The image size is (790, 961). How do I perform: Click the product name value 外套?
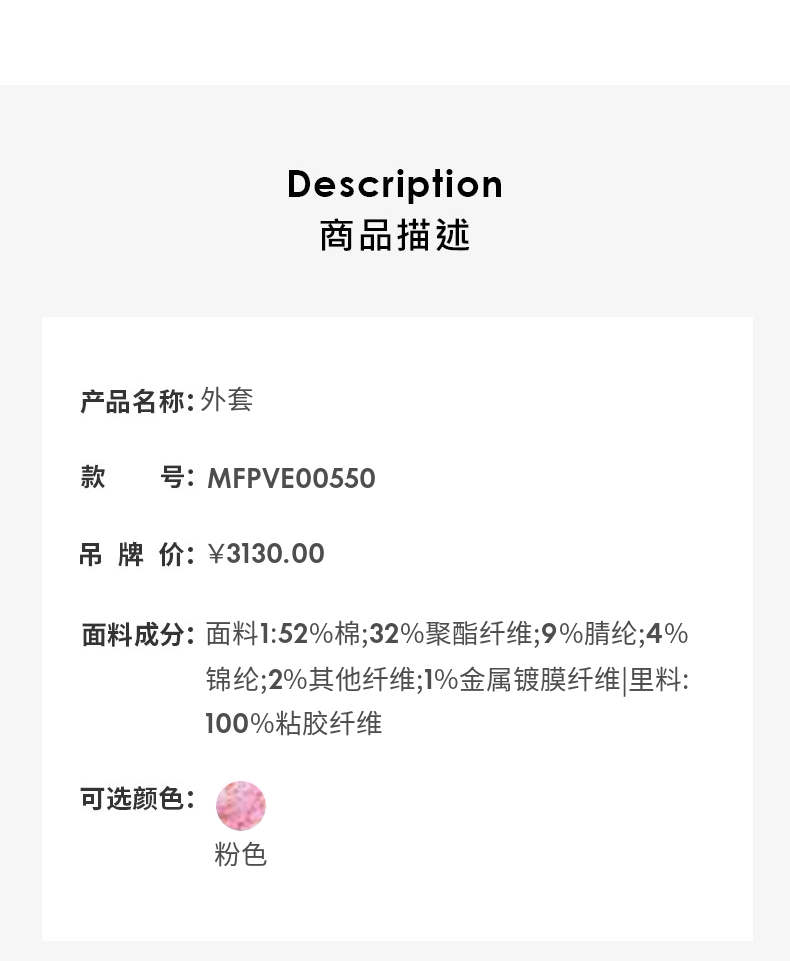tap(227, 400)
